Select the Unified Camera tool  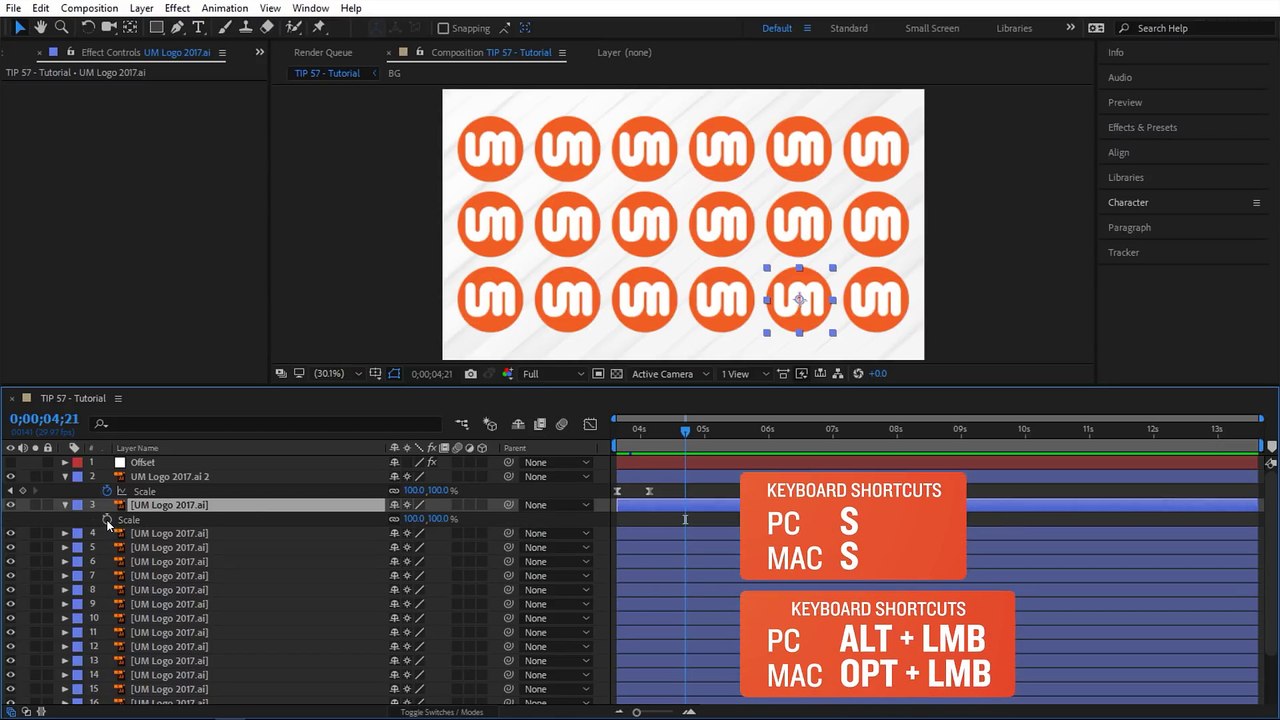pyautogui.click(x=109, y=28)
